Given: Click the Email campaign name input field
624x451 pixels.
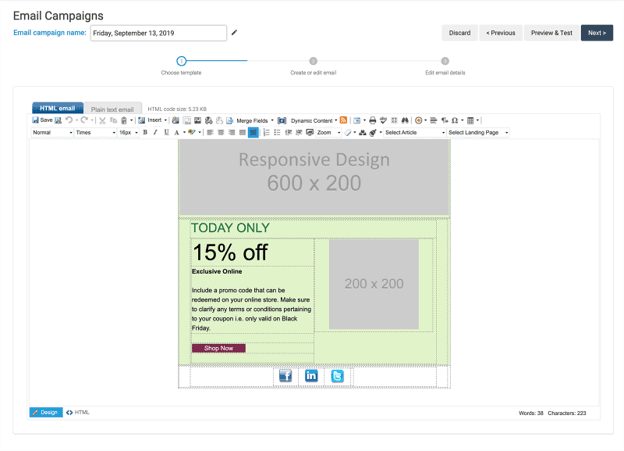Looking at the screenshot, I should coord(158,33).
